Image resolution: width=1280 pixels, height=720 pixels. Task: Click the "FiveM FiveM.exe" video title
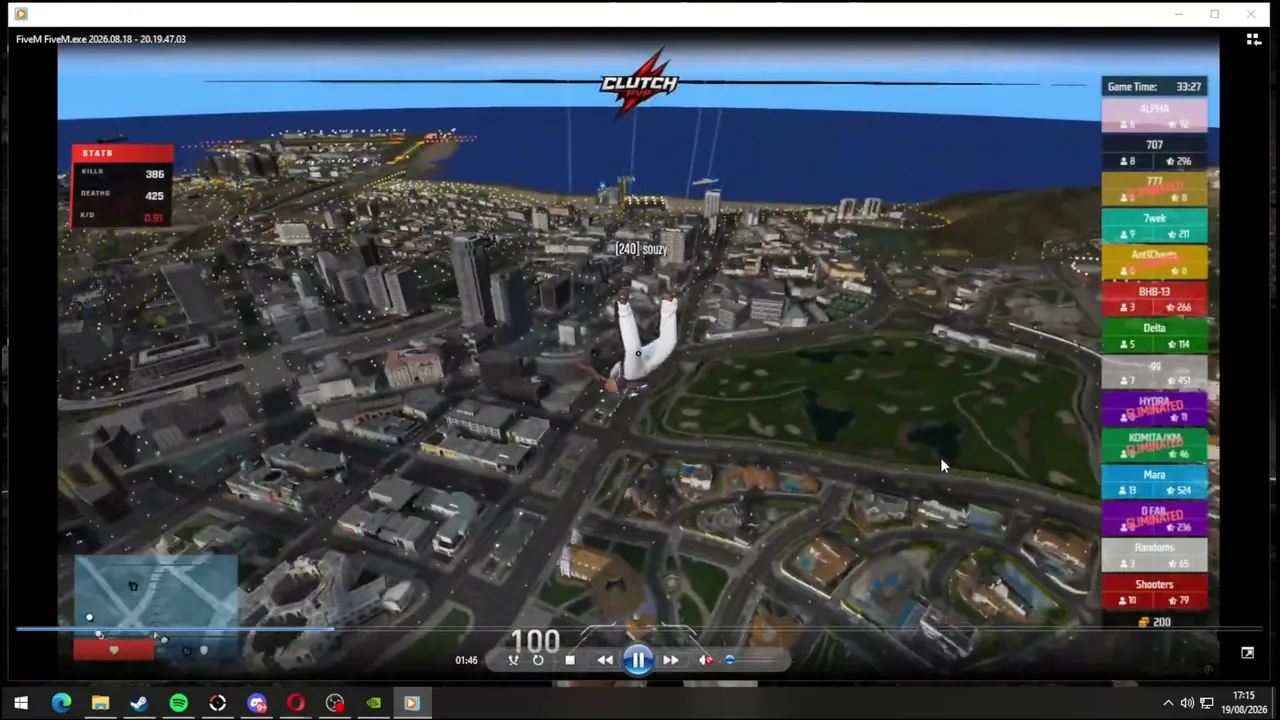[101, 39]
